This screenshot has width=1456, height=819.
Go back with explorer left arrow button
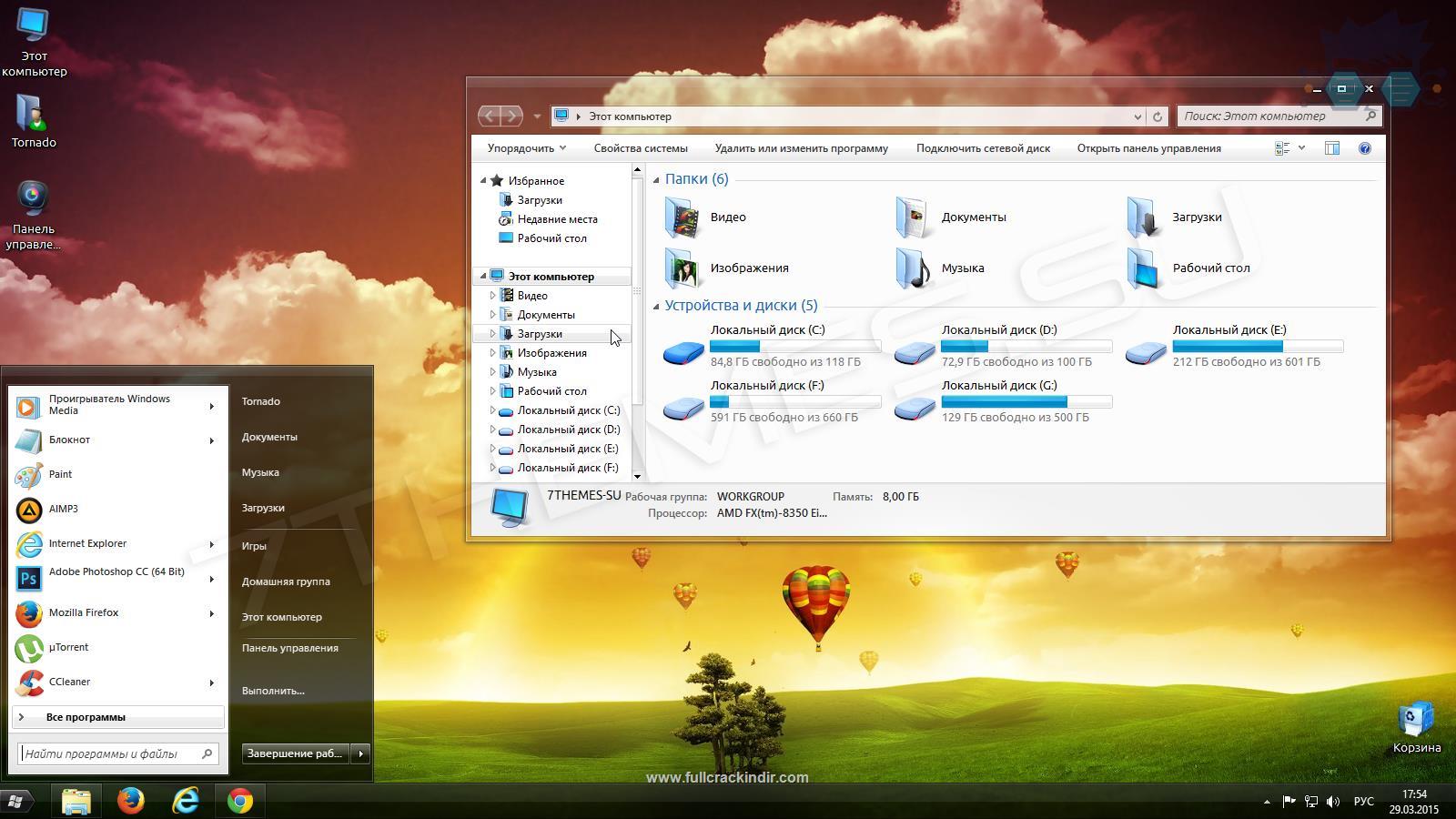click(x=490, y=116)
